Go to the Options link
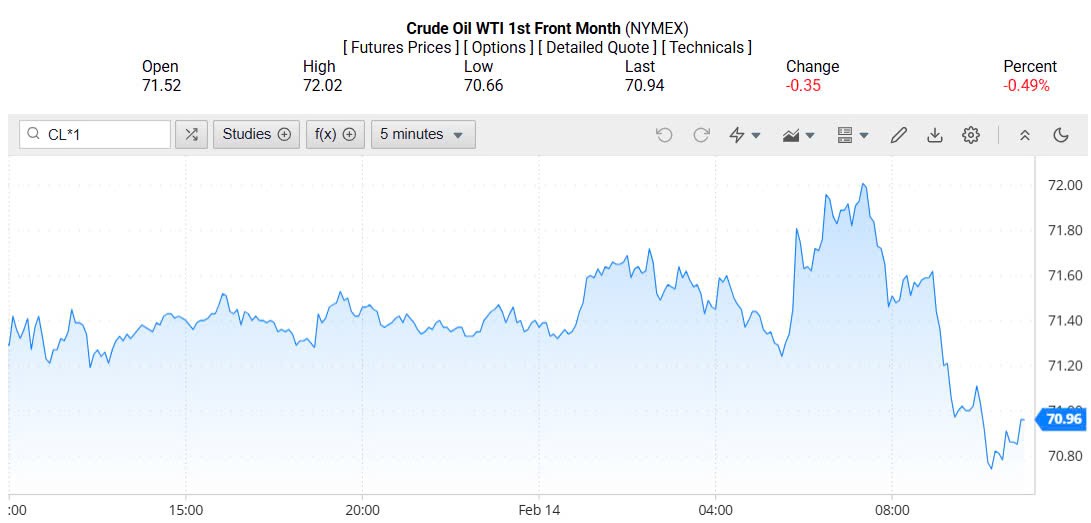Screen dimensions: 1091x523 point(500,47)
